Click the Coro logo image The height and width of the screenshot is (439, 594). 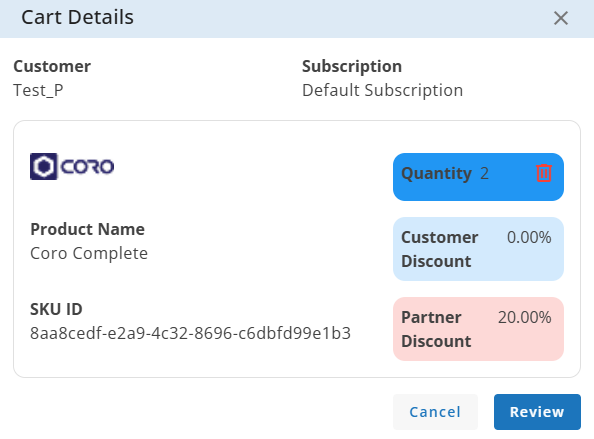[72, 166]
